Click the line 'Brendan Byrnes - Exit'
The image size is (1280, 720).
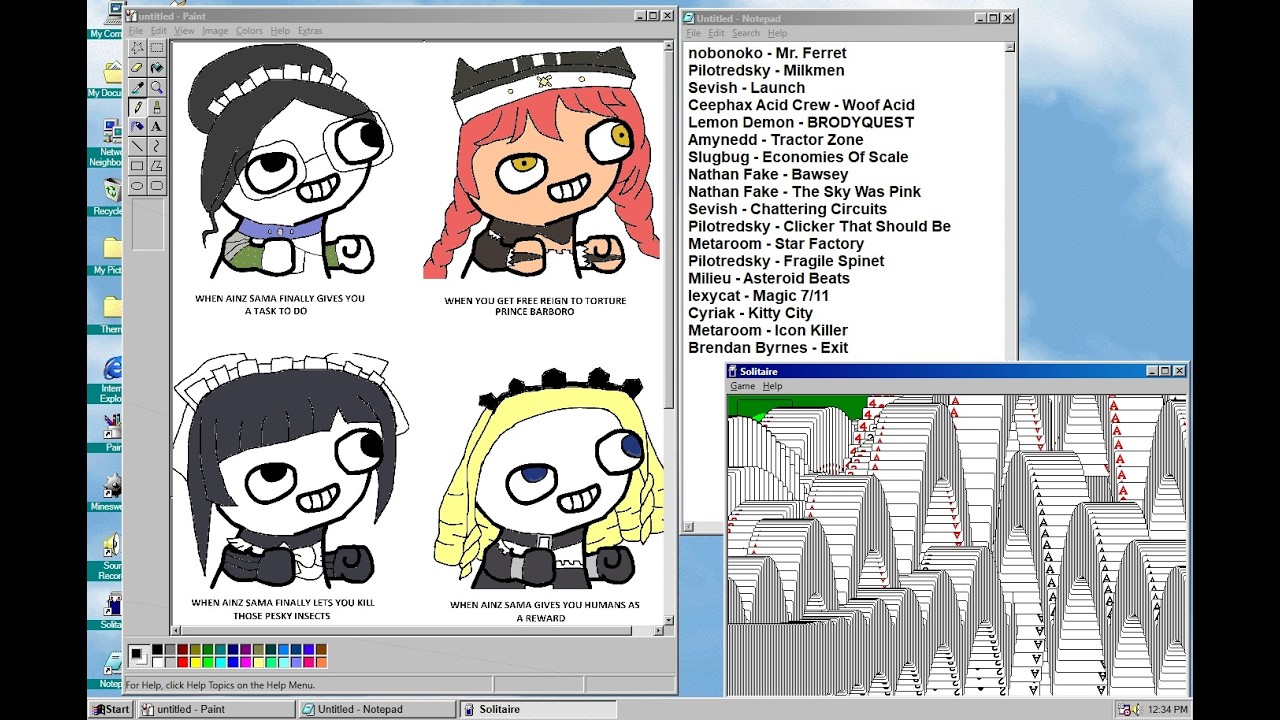pyautogui.click(x=768, y=348)
